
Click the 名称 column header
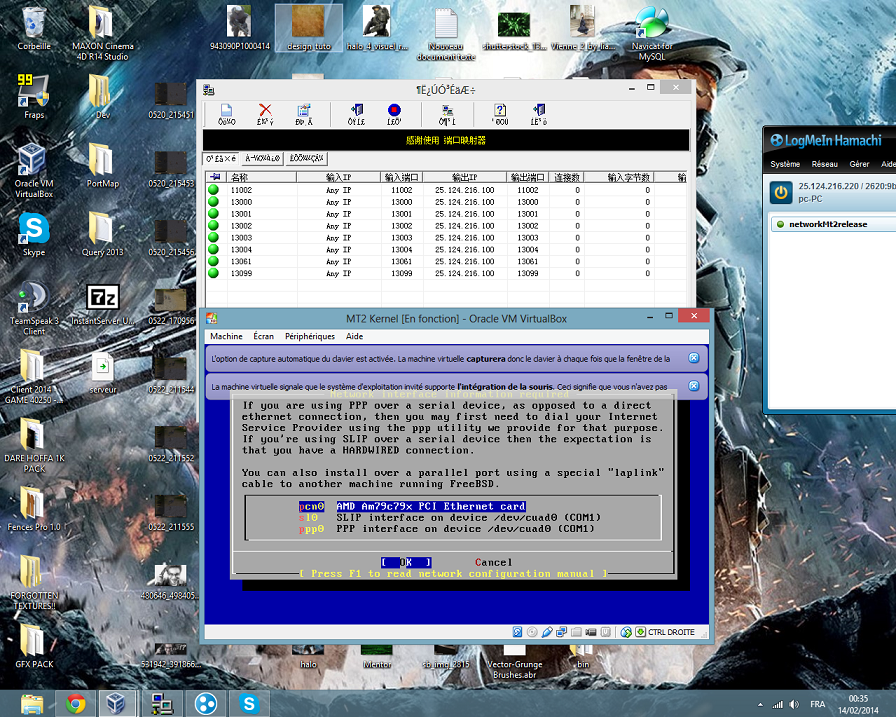click(x=262, y=177)
